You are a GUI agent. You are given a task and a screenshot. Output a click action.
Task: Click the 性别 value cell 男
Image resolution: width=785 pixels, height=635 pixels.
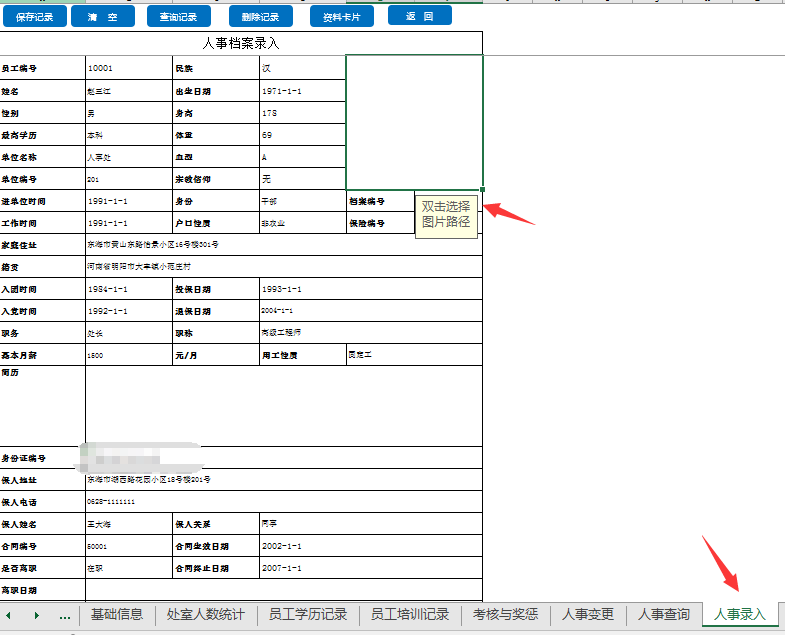click(129, 113)
